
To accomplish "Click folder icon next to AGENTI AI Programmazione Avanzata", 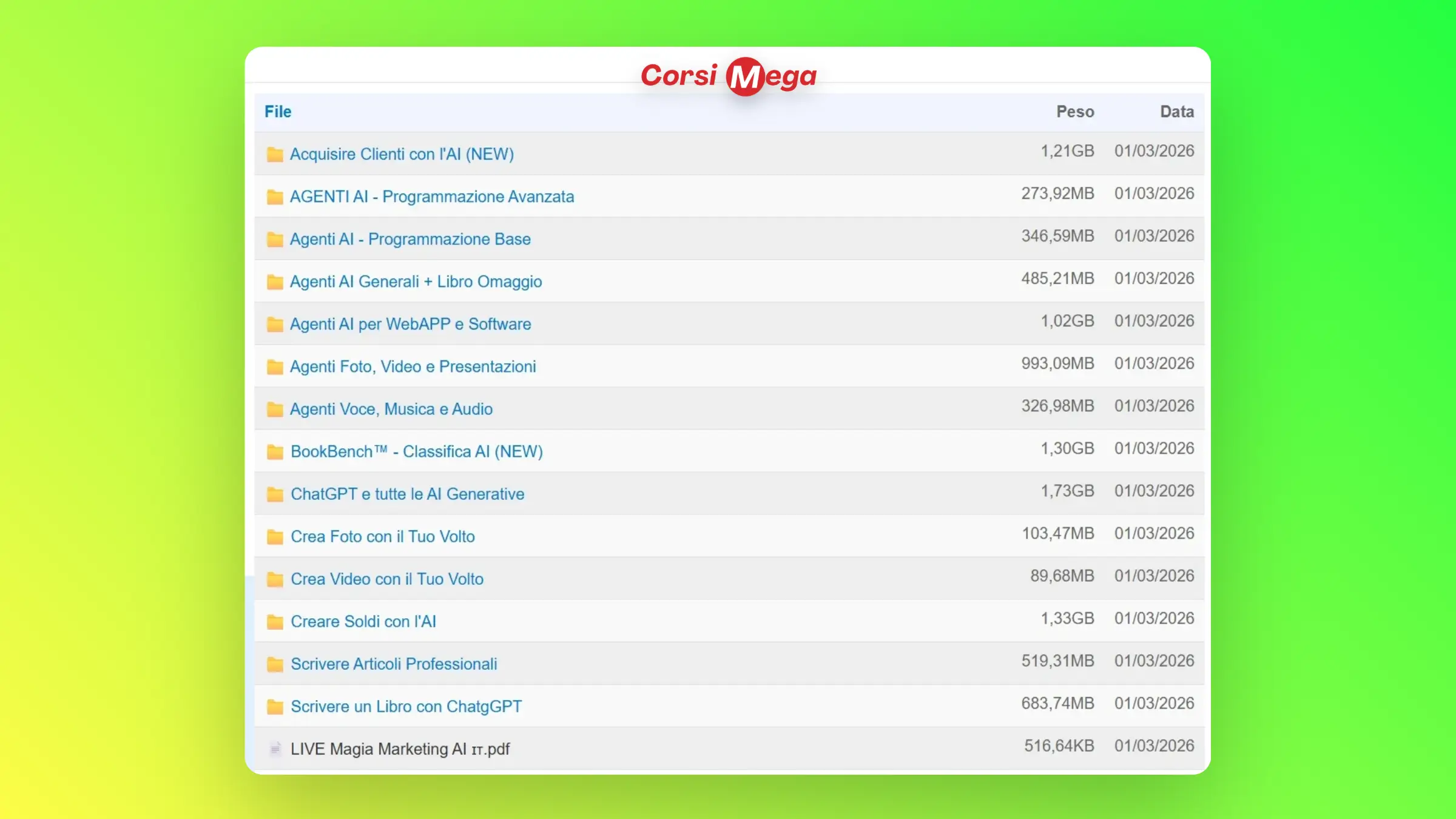I will (x=275, y=197).
